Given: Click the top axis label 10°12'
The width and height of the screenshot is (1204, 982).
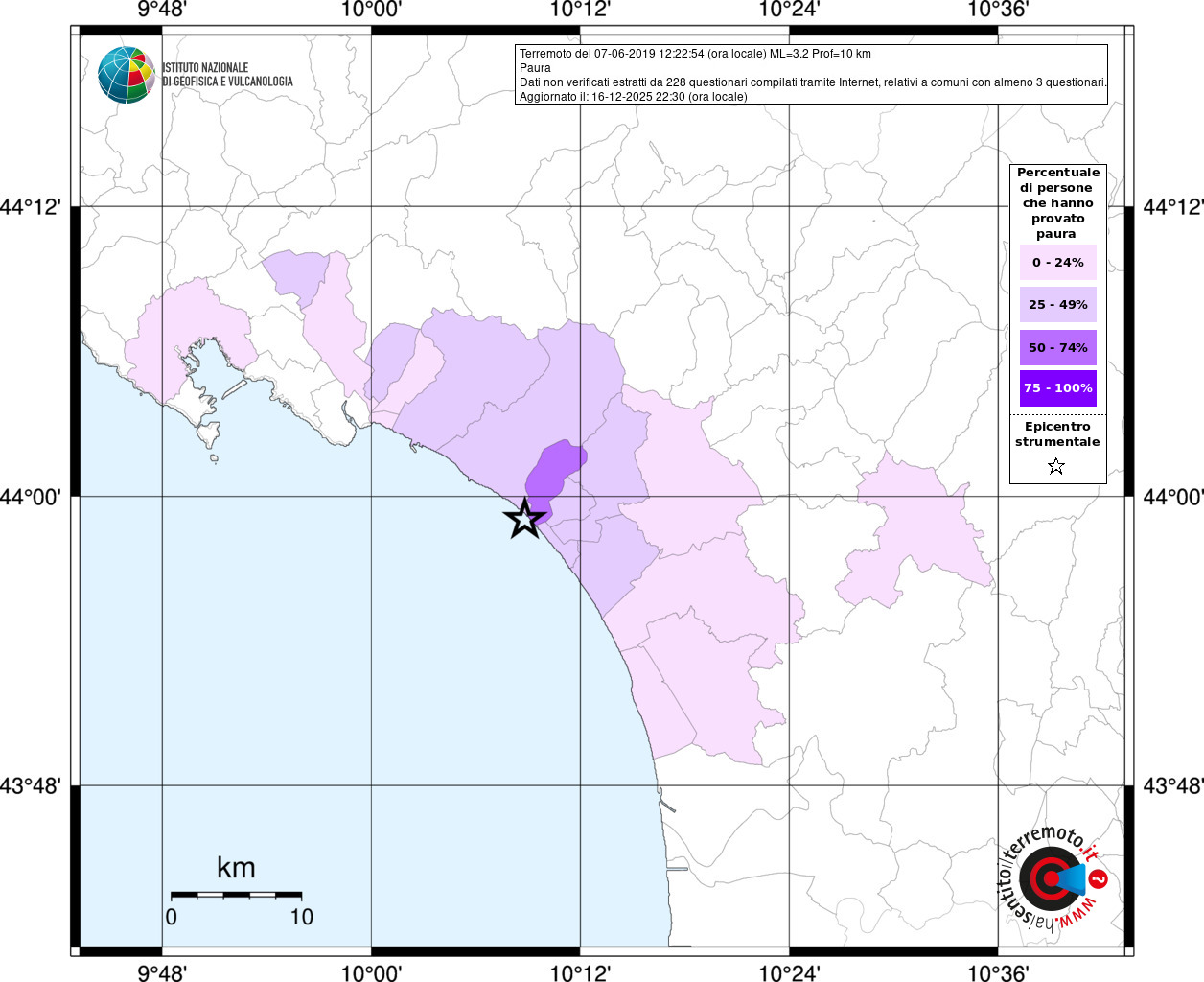Looking at the screenshot, I should pyautogui.click(x=580, y=10).
